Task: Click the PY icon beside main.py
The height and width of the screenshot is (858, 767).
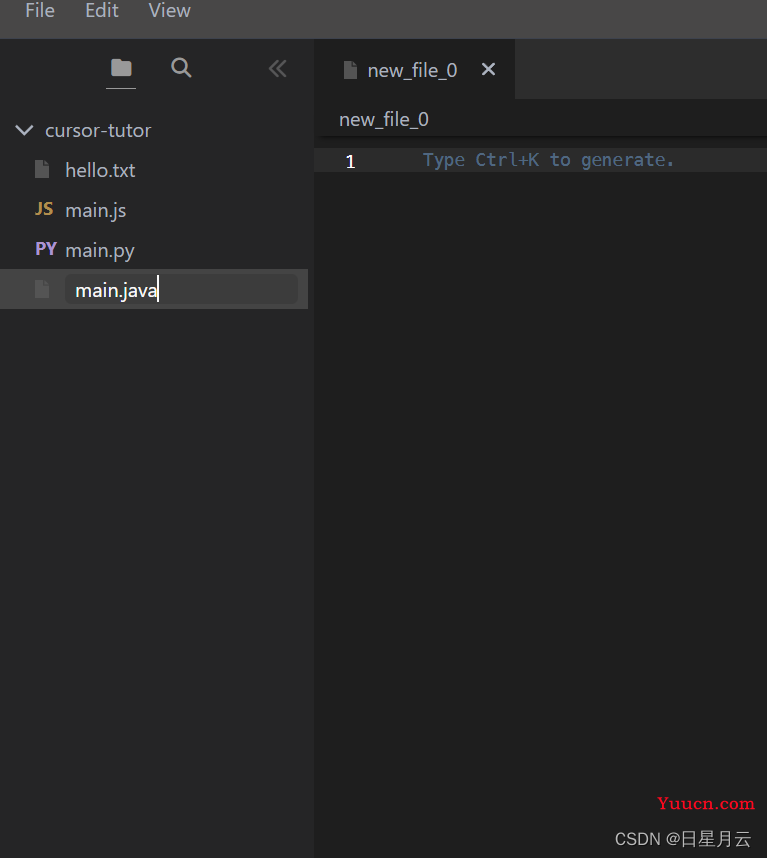Action: 46,249
